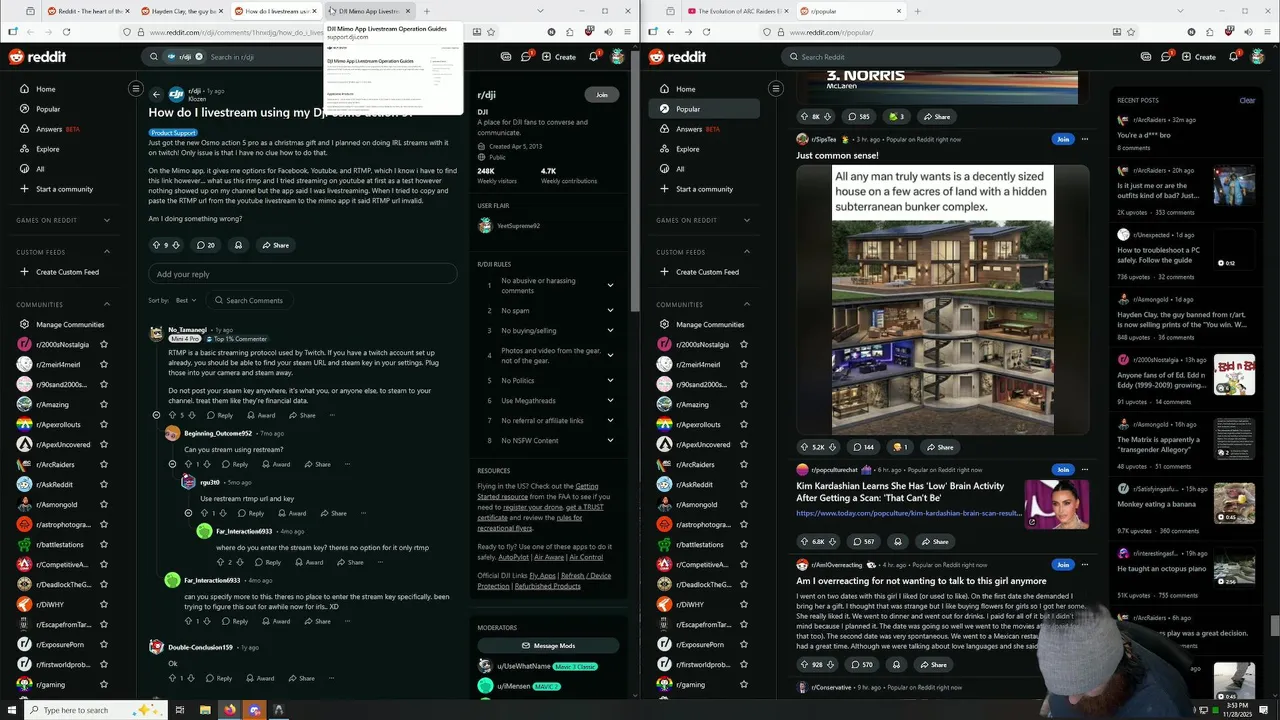Open the Kim Kardashian post thumbnail

[1056, 504]
